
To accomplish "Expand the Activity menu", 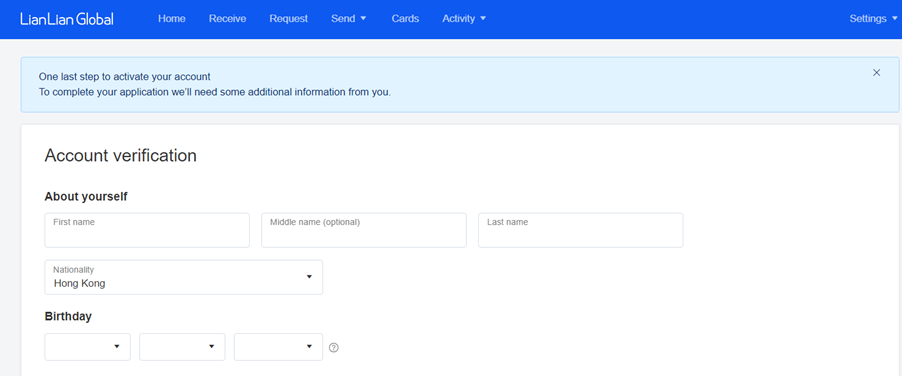I will (x=464, y=18).
